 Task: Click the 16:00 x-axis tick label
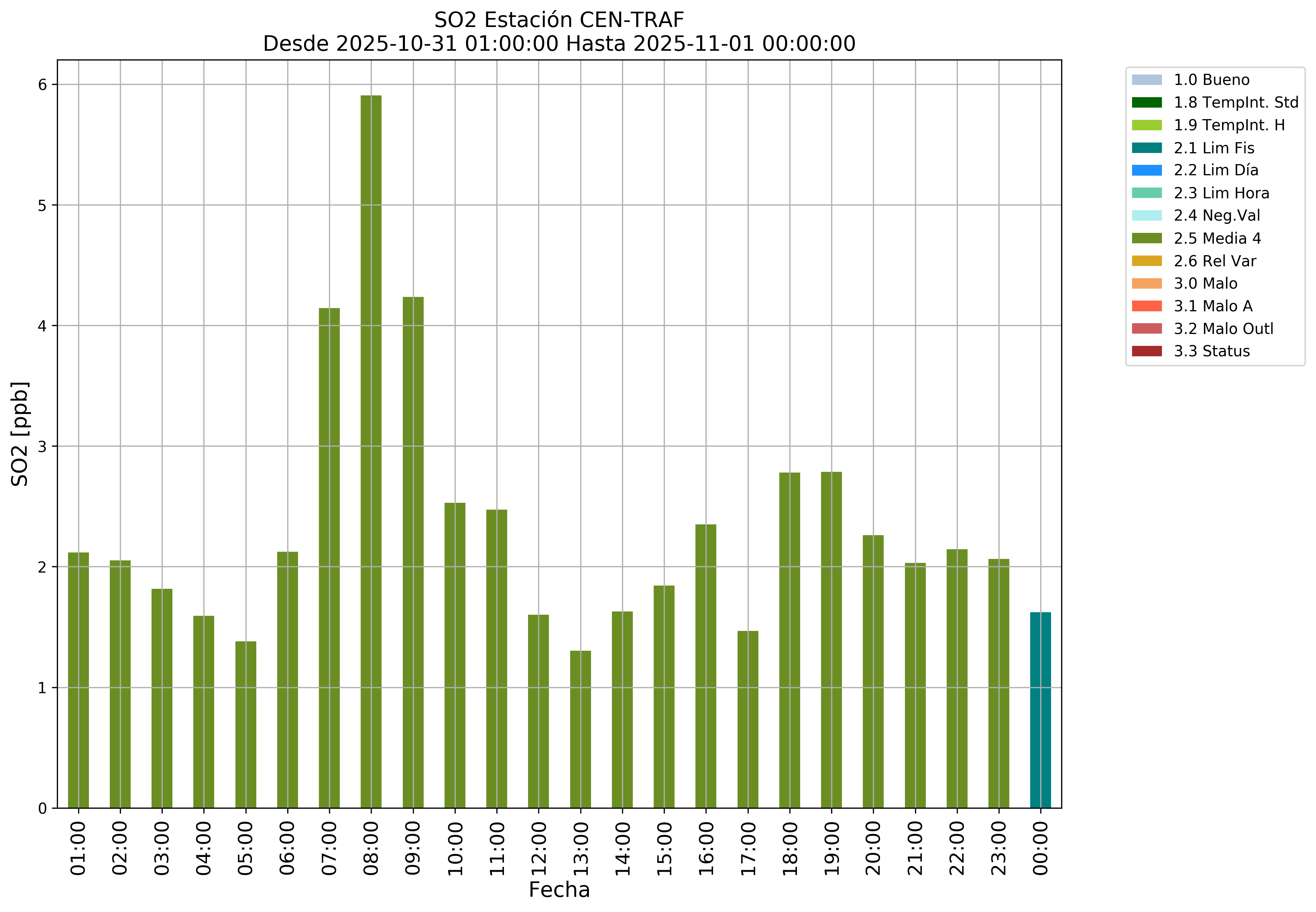coord(706,848)
